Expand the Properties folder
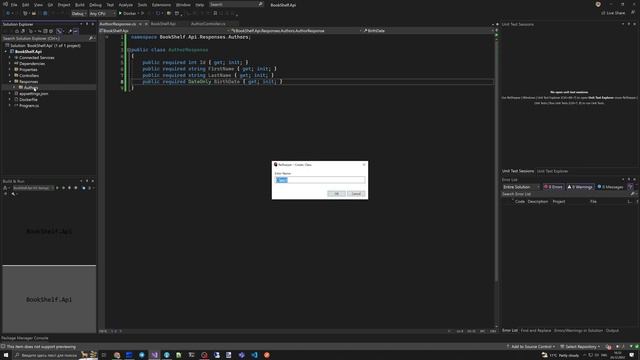Image resolution: width=640 pixels, height=360 pixels. 10,69
